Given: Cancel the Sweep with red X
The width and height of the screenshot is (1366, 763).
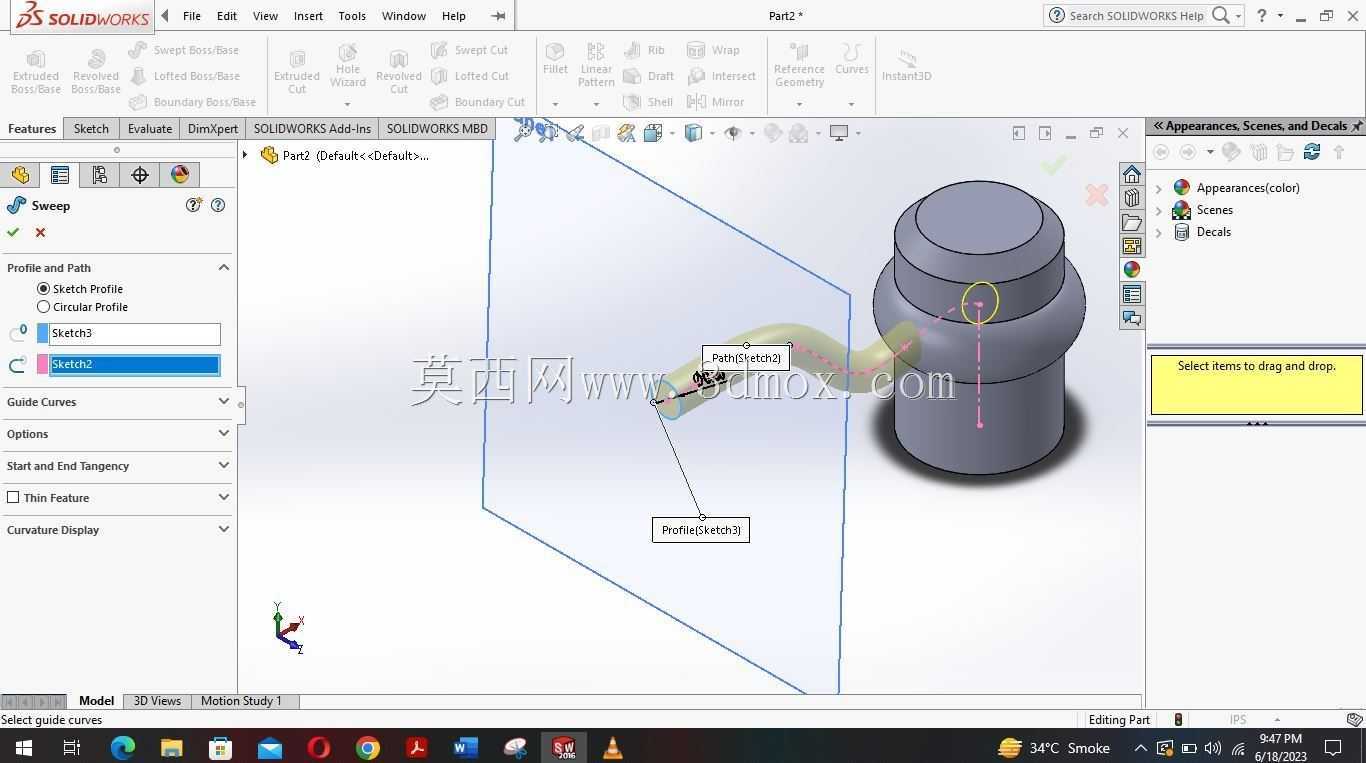Looking at the screenshot, I should (x=40, y=232).
